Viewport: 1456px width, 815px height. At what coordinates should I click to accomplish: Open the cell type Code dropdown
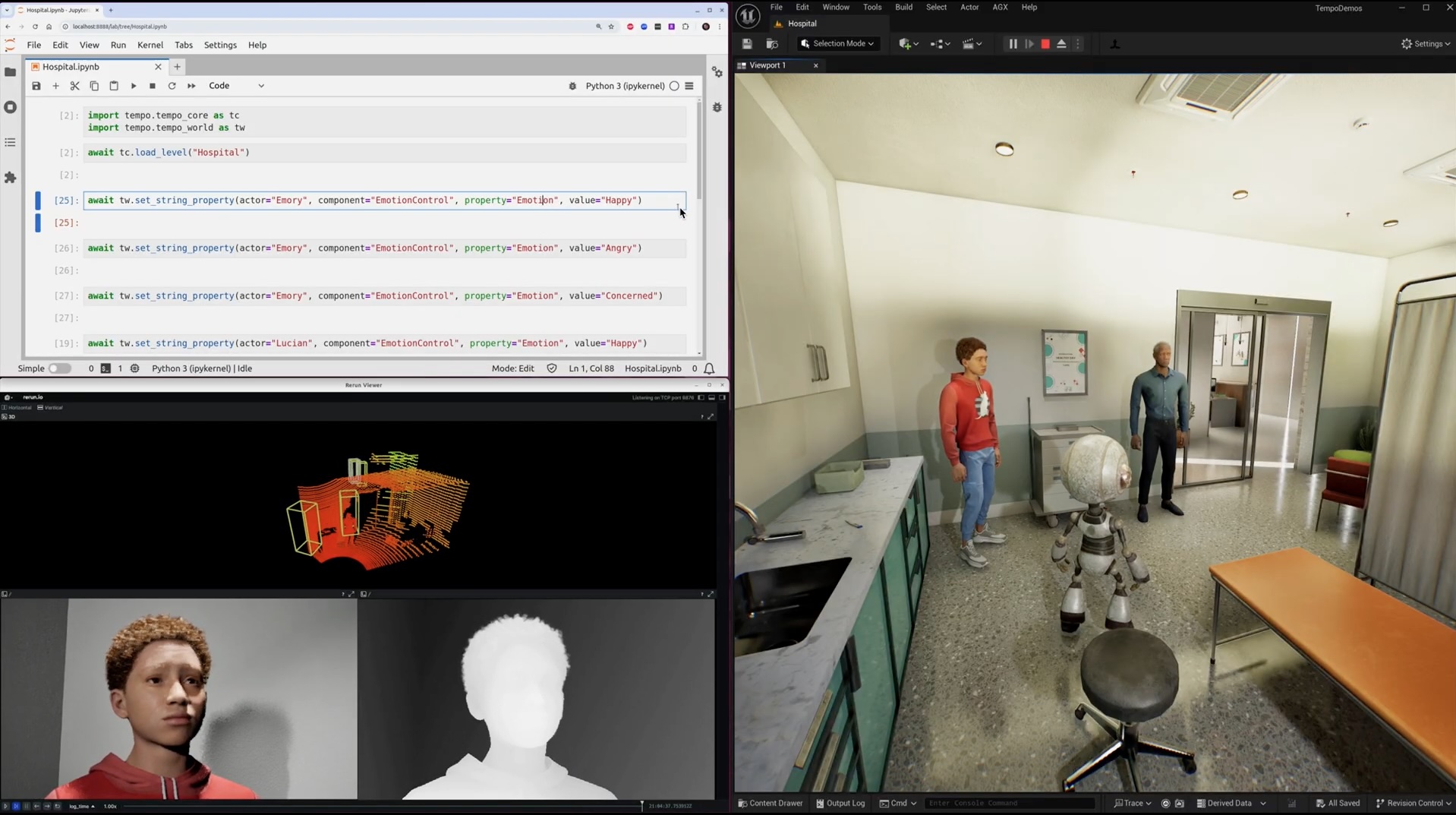236,86
